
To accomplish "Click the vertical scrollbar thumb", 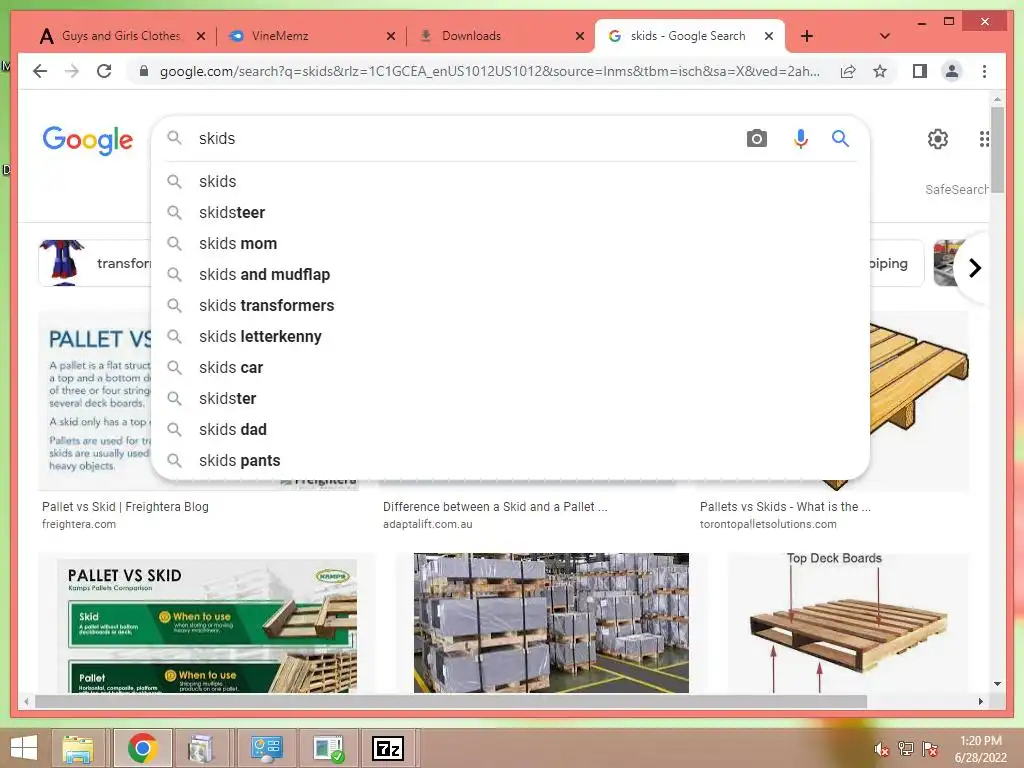I will (x=997, y=149).
